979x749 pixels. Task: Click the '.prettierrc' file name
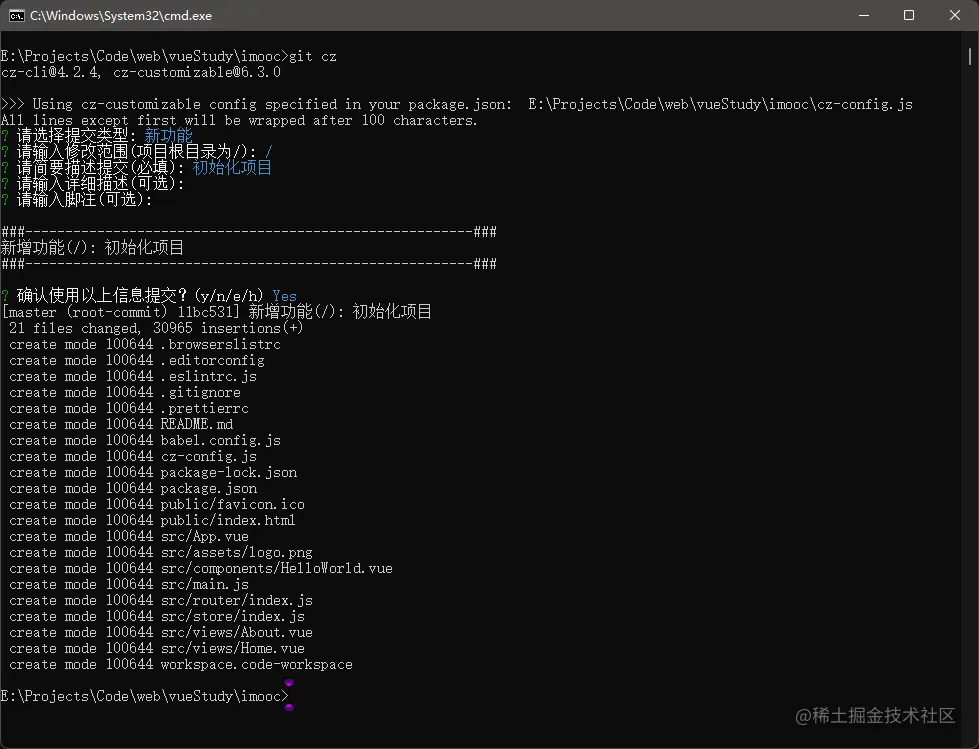[204, 408]
